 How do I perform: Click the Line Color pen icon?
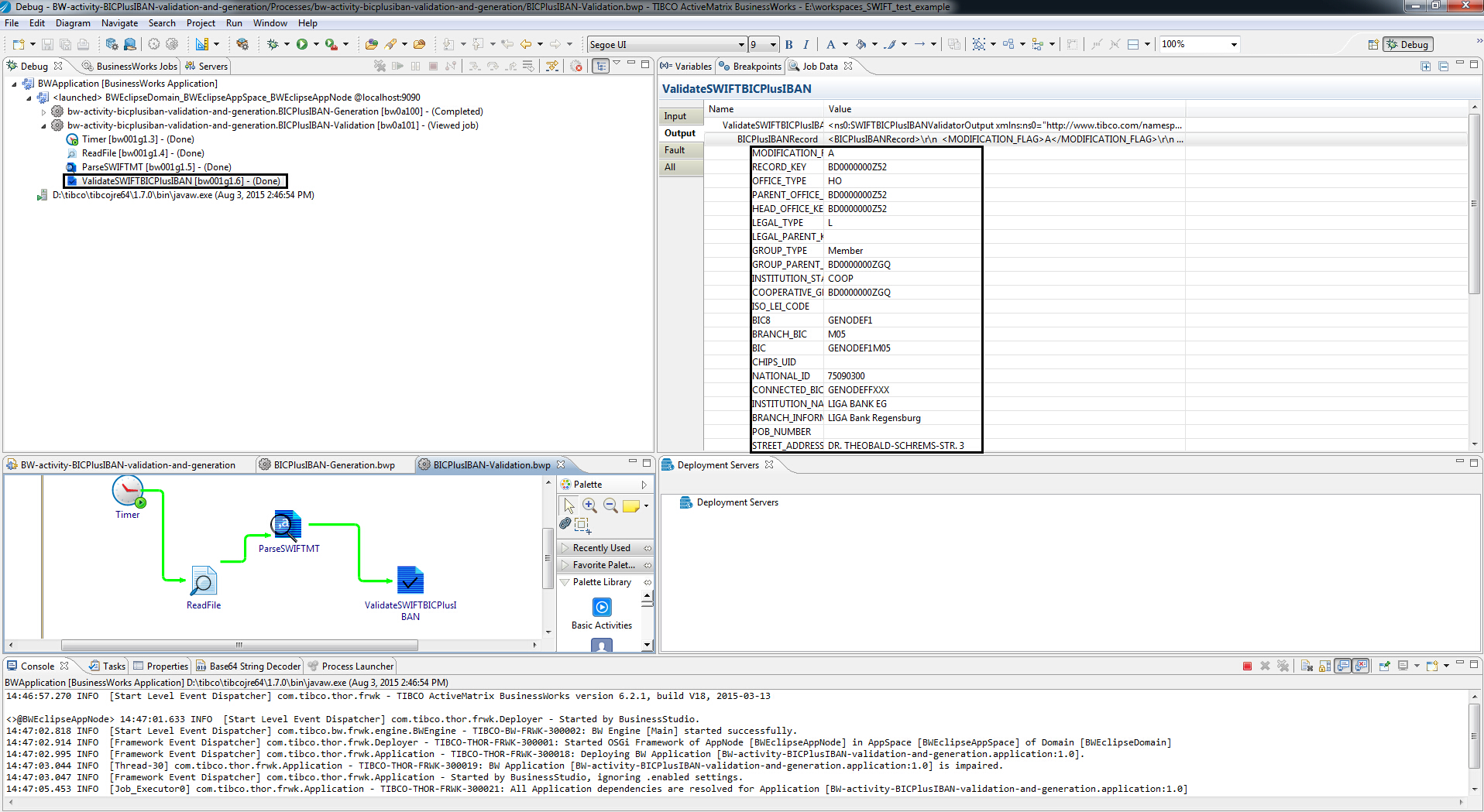(x=890, y=44)
